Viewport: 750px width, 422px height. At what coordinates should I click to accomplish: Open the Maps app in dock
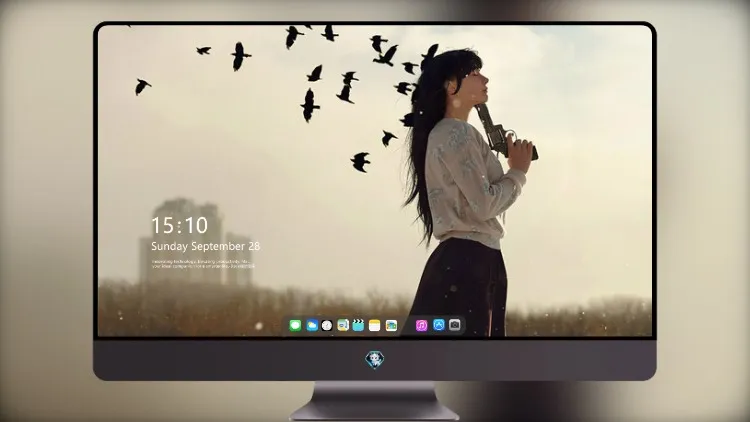coord(343,326)
